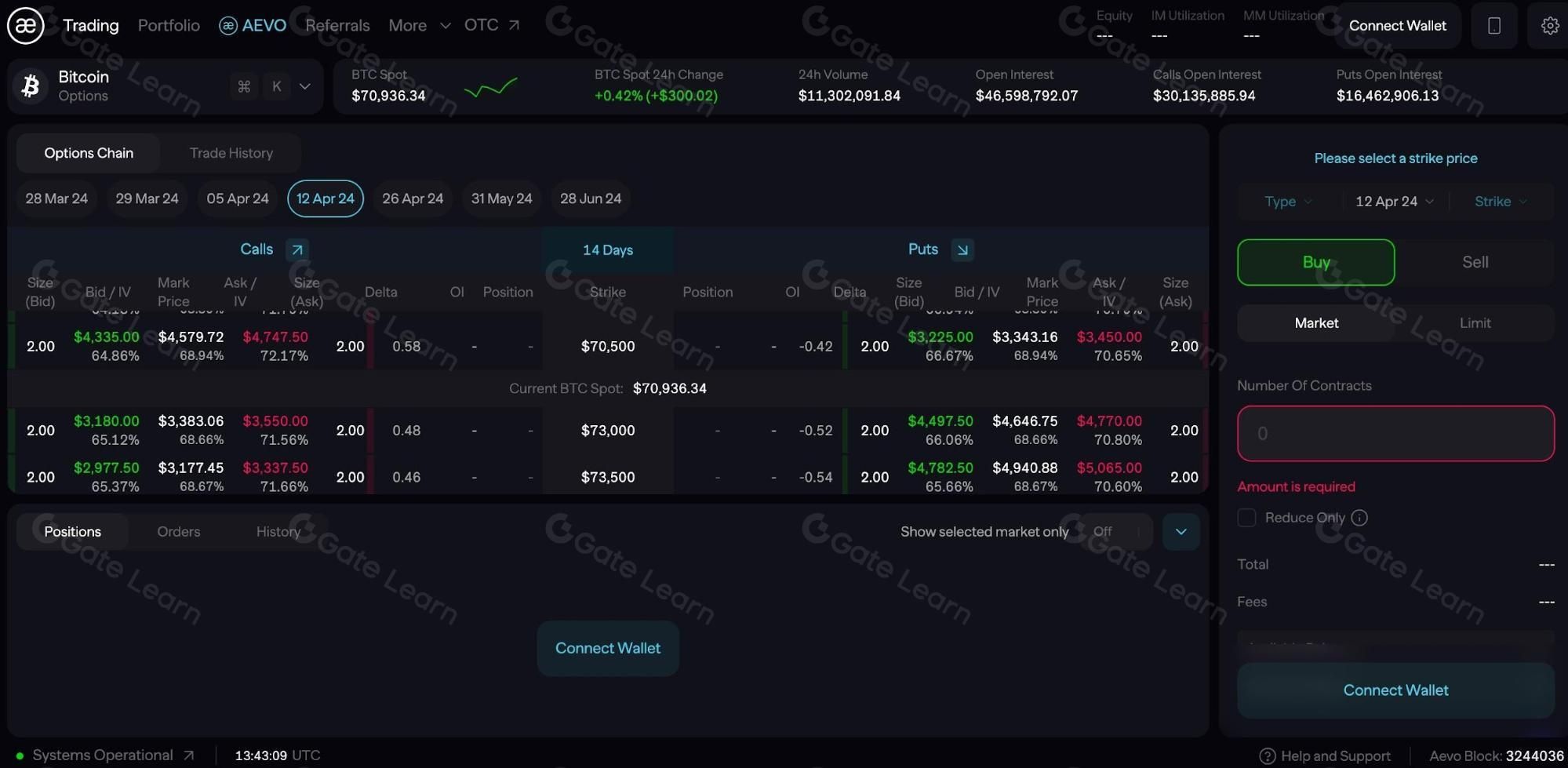Select the $70,500 strike row
The width and height of the screenshot is (1568, 768).
click(608, 346)
